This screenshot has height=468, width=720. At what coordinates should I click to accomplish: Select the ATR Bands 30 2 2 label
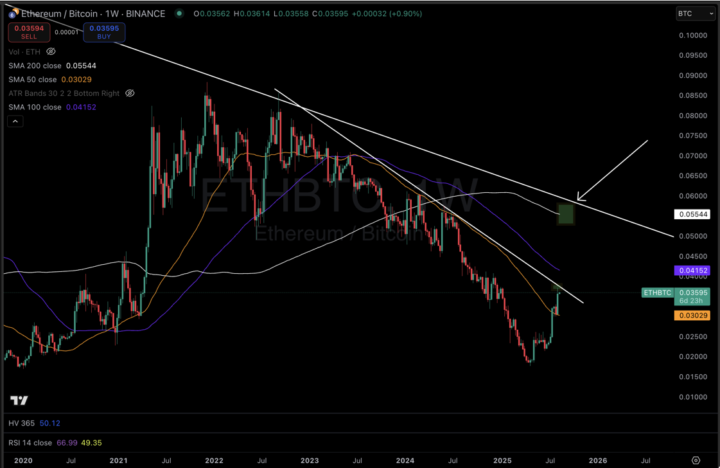[64, 93]
